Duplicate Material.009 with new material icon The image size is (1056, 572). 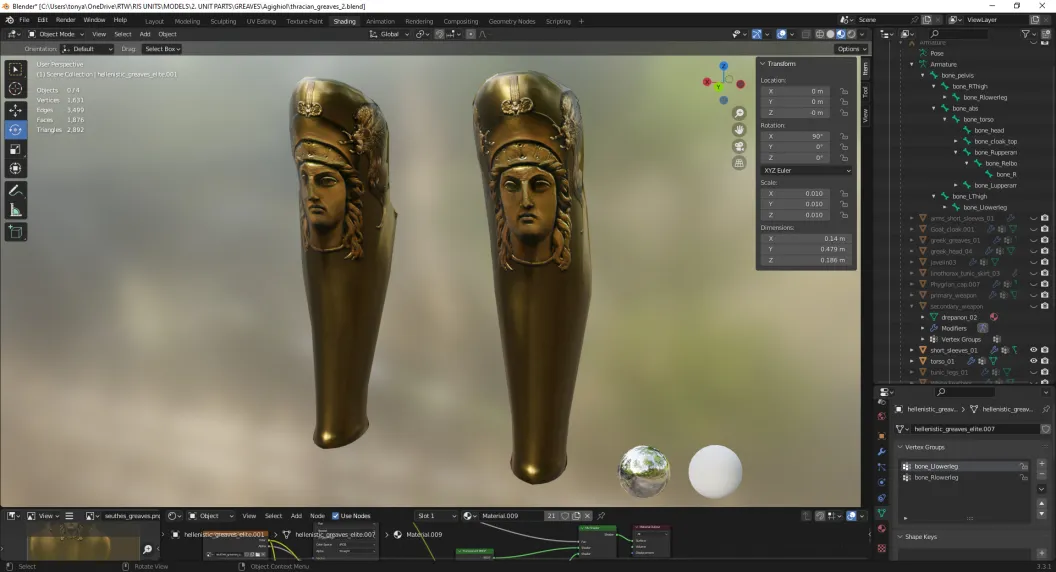[576, 516]
